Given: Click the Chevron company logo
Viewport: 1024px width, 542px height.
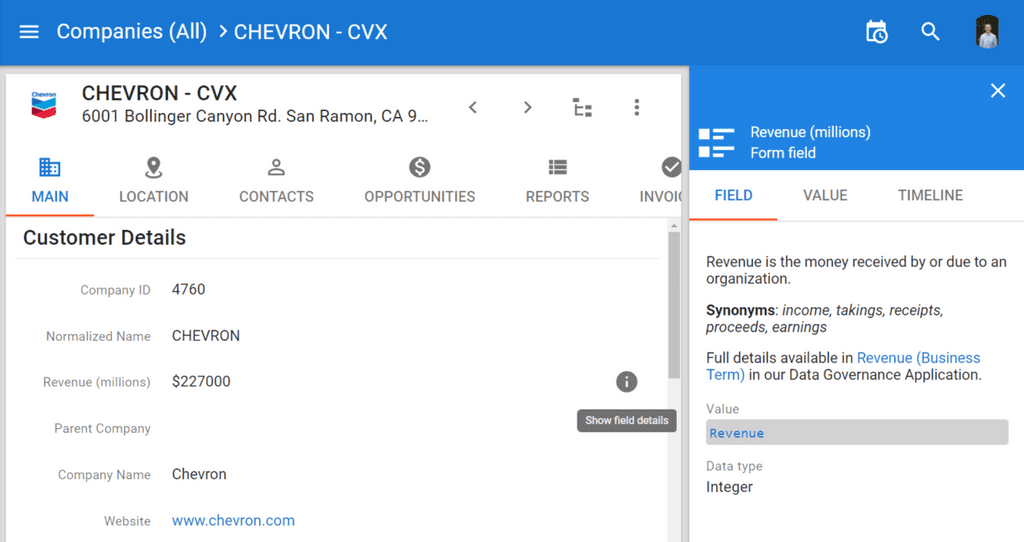Looking at the screenshot, I should click(x=44, y=104).
